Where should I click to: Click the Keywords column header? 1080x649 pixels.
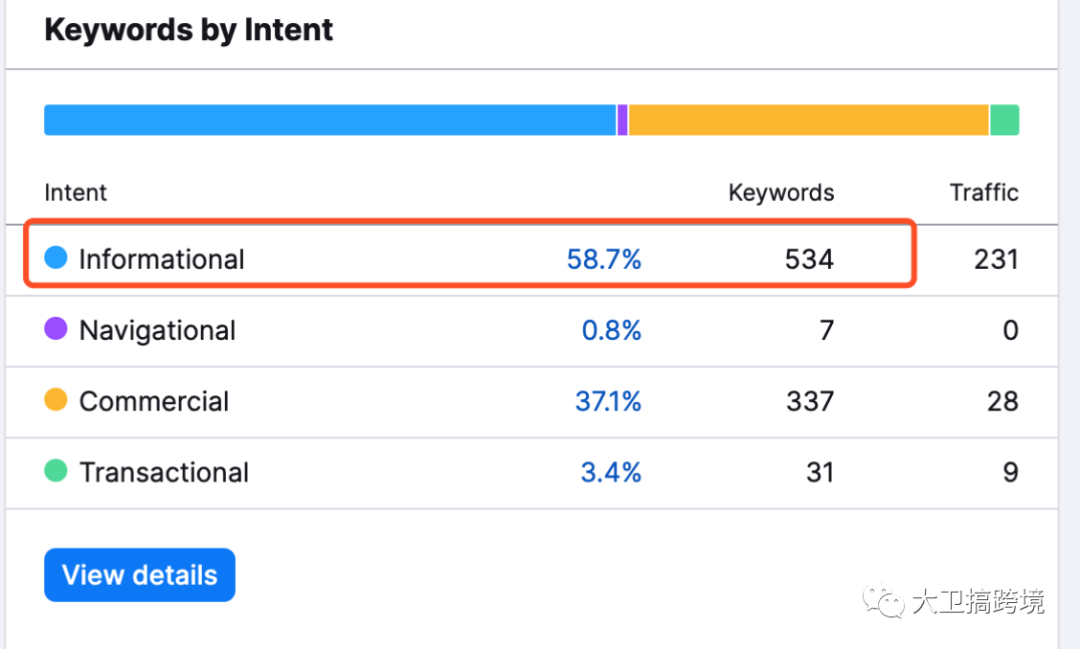coord(781,193)
